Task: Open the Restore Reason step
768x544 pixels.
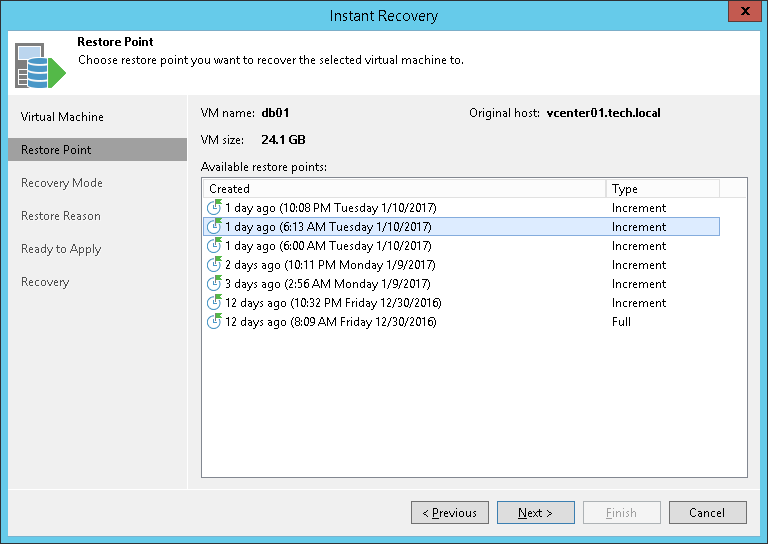Action: [x=61, y=216]
